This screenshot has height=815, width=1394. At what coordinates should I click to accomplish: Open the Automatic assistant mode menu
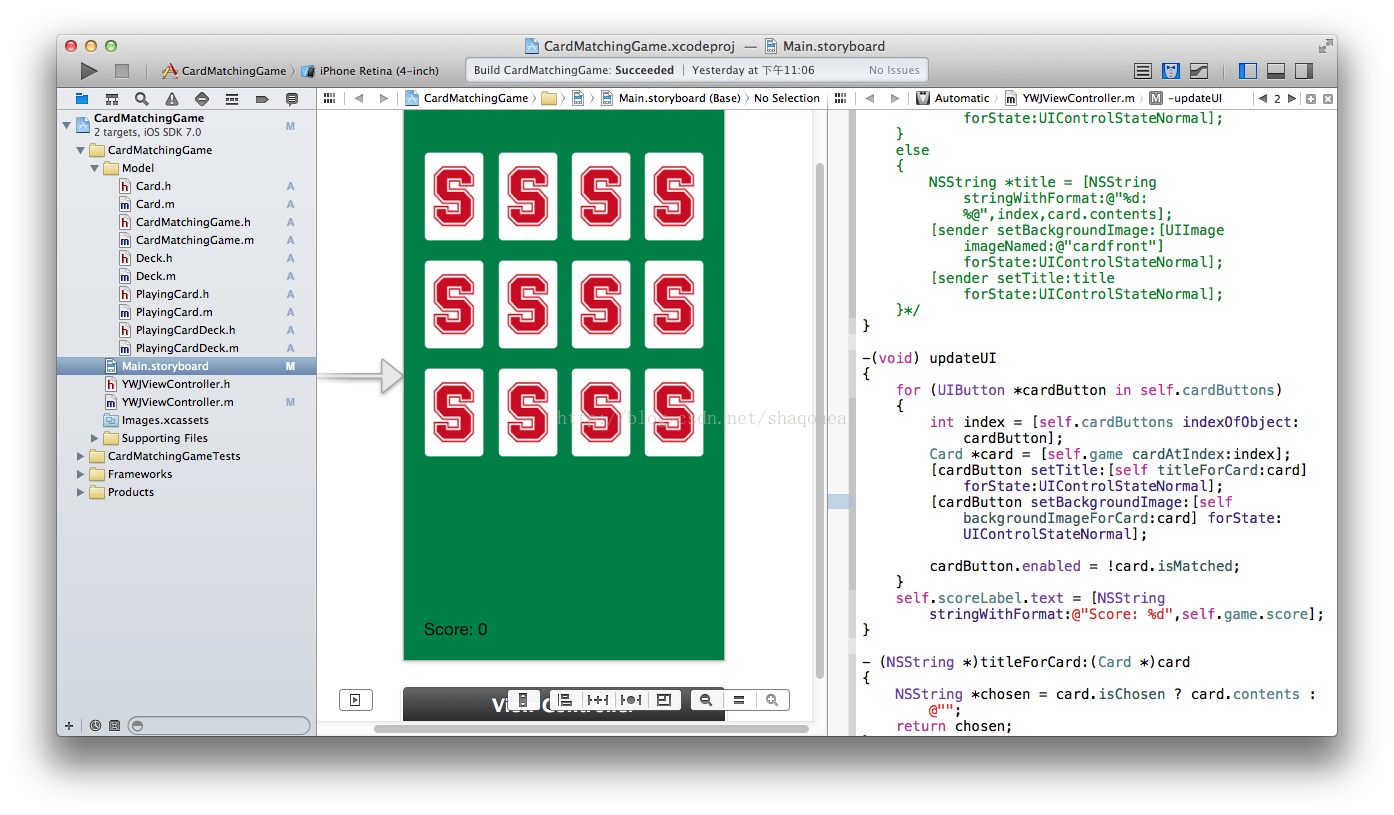953,98
